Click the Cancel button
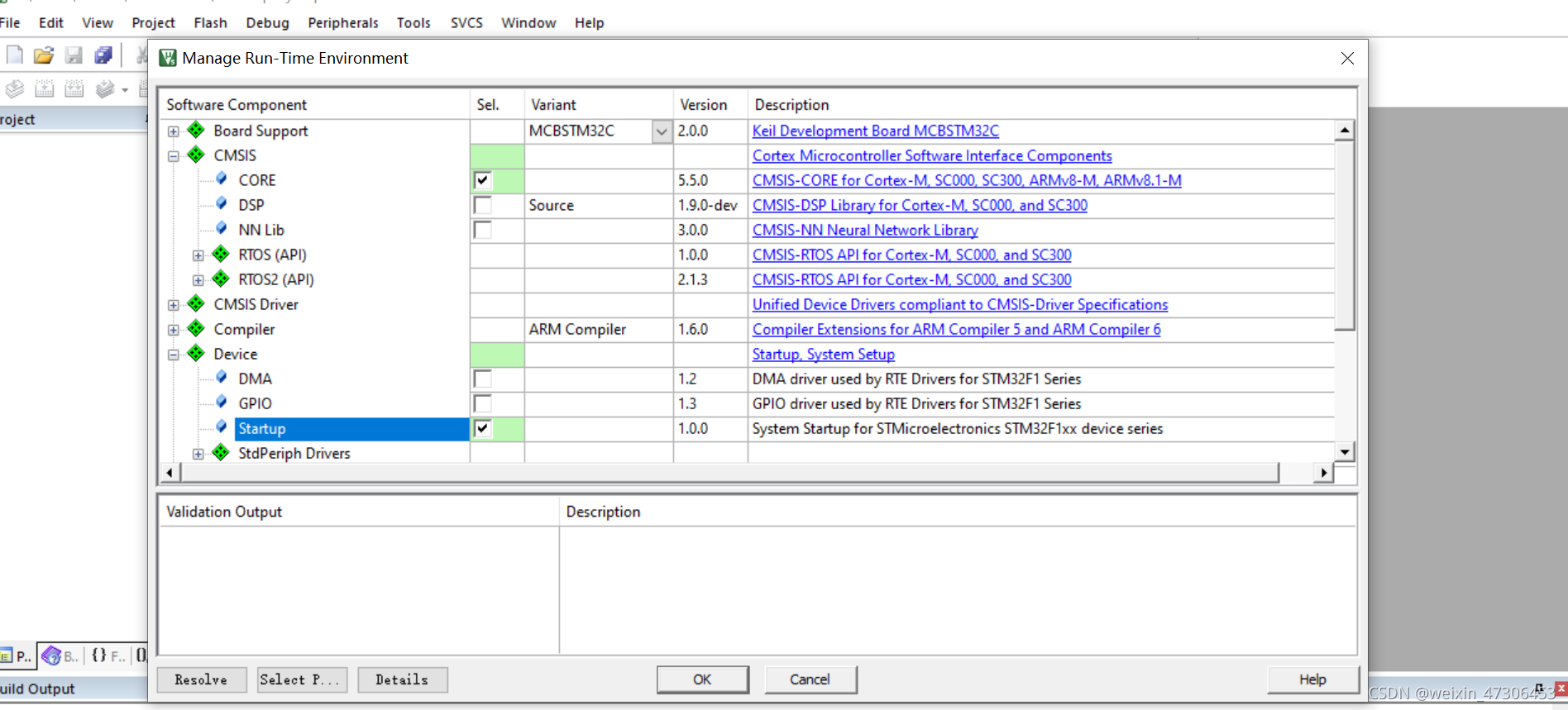 pyautogui.click(x=810, y=679)
